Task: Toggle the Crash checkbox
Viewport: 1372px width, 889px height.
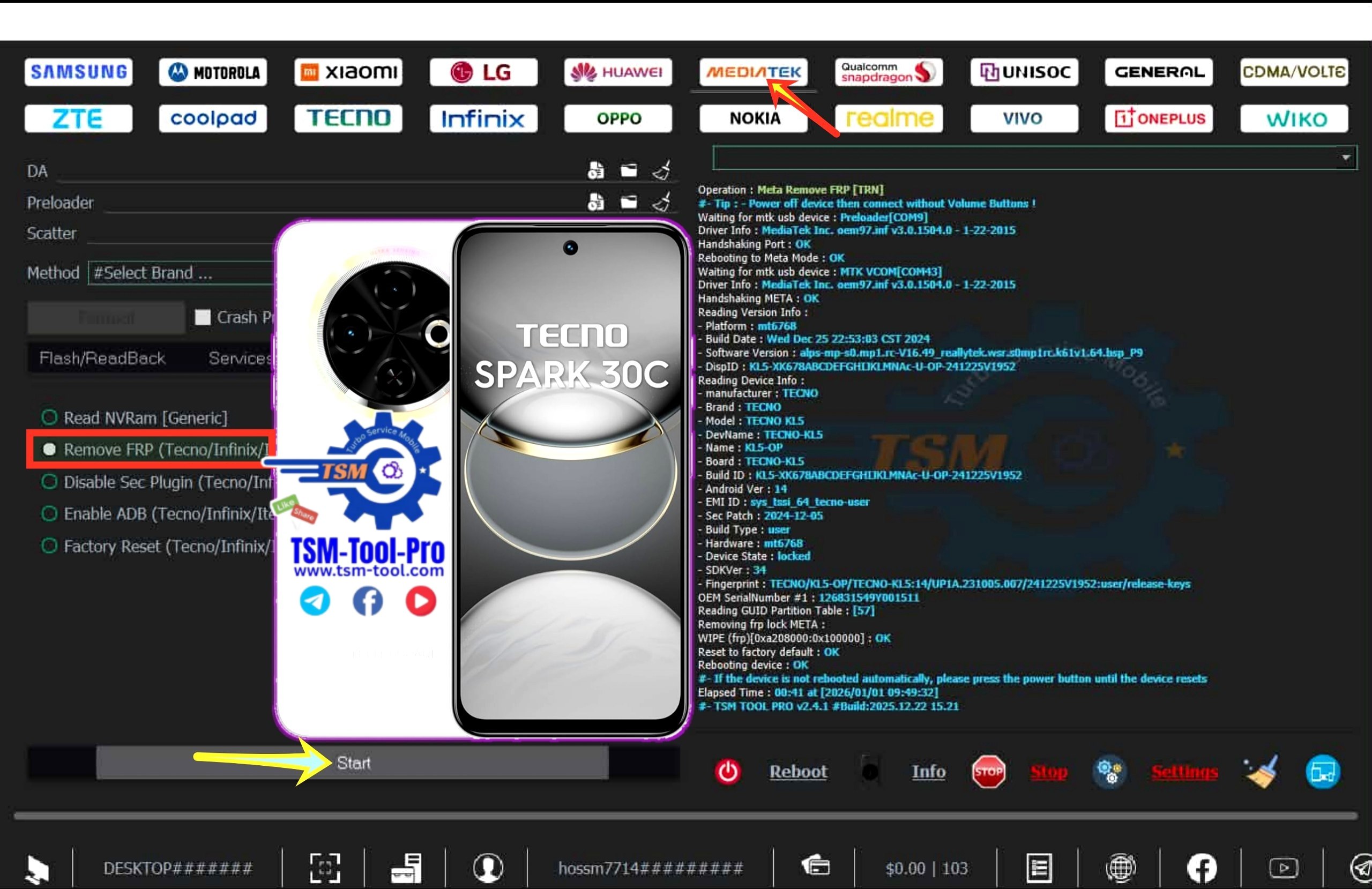Action: click(203, 317)
